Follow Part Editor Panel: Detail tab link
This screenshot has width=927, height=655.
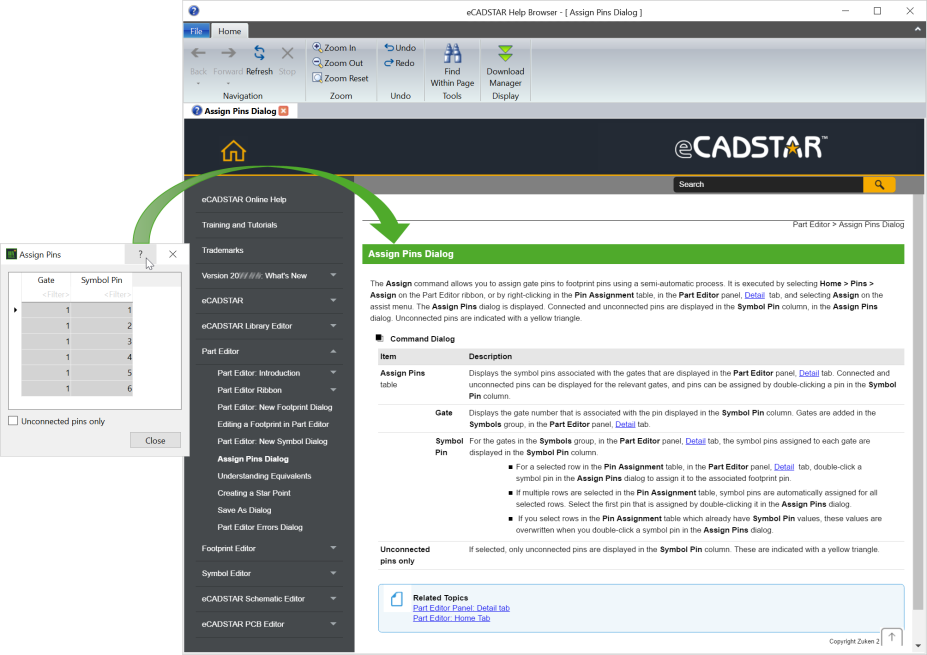[x=461, y=608]
